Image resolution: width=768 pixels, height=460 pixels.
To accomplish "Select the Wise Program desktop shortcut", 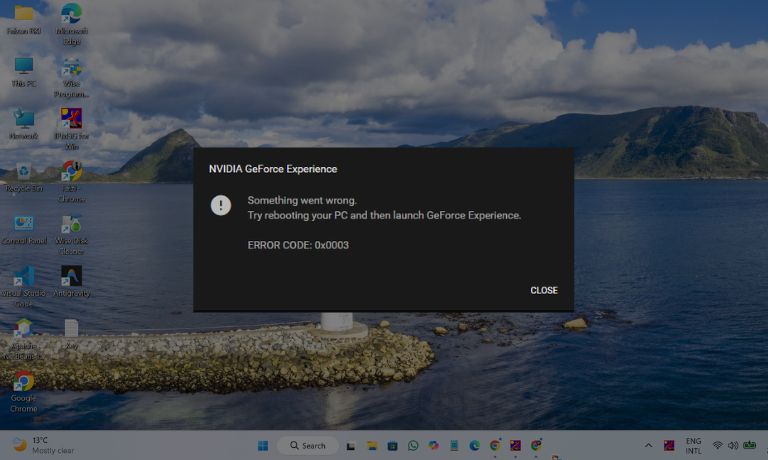I will [x=72, y=77].
